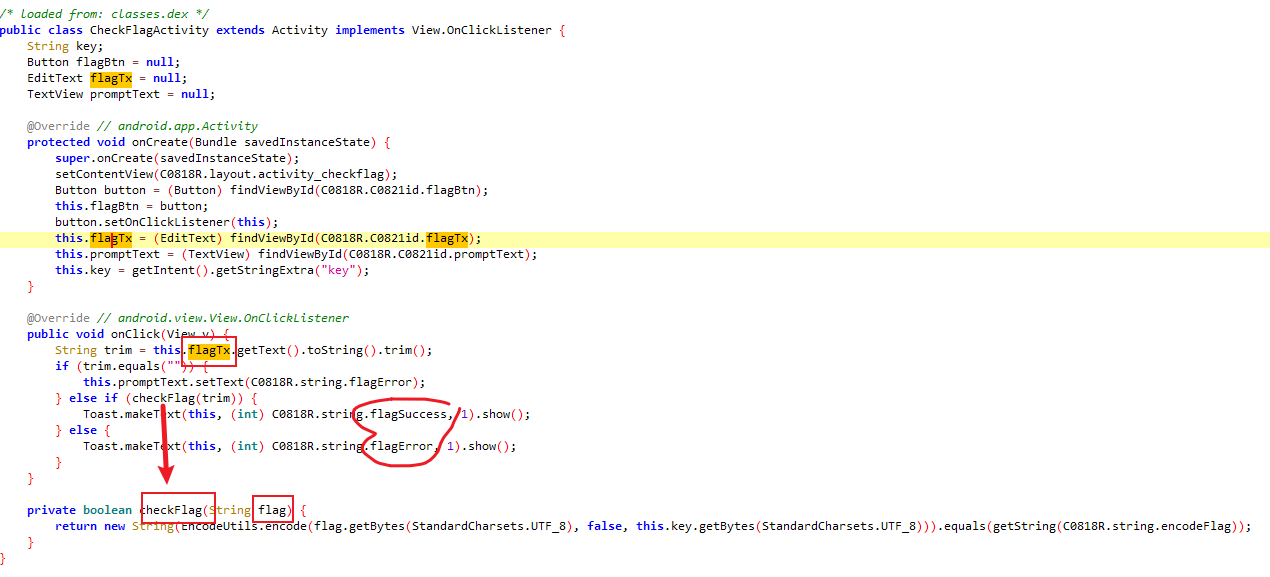Click "Activity" after the extends keyword
Image resolution: width=1270 pixels, height=577 pixels.
coord(300,30)
